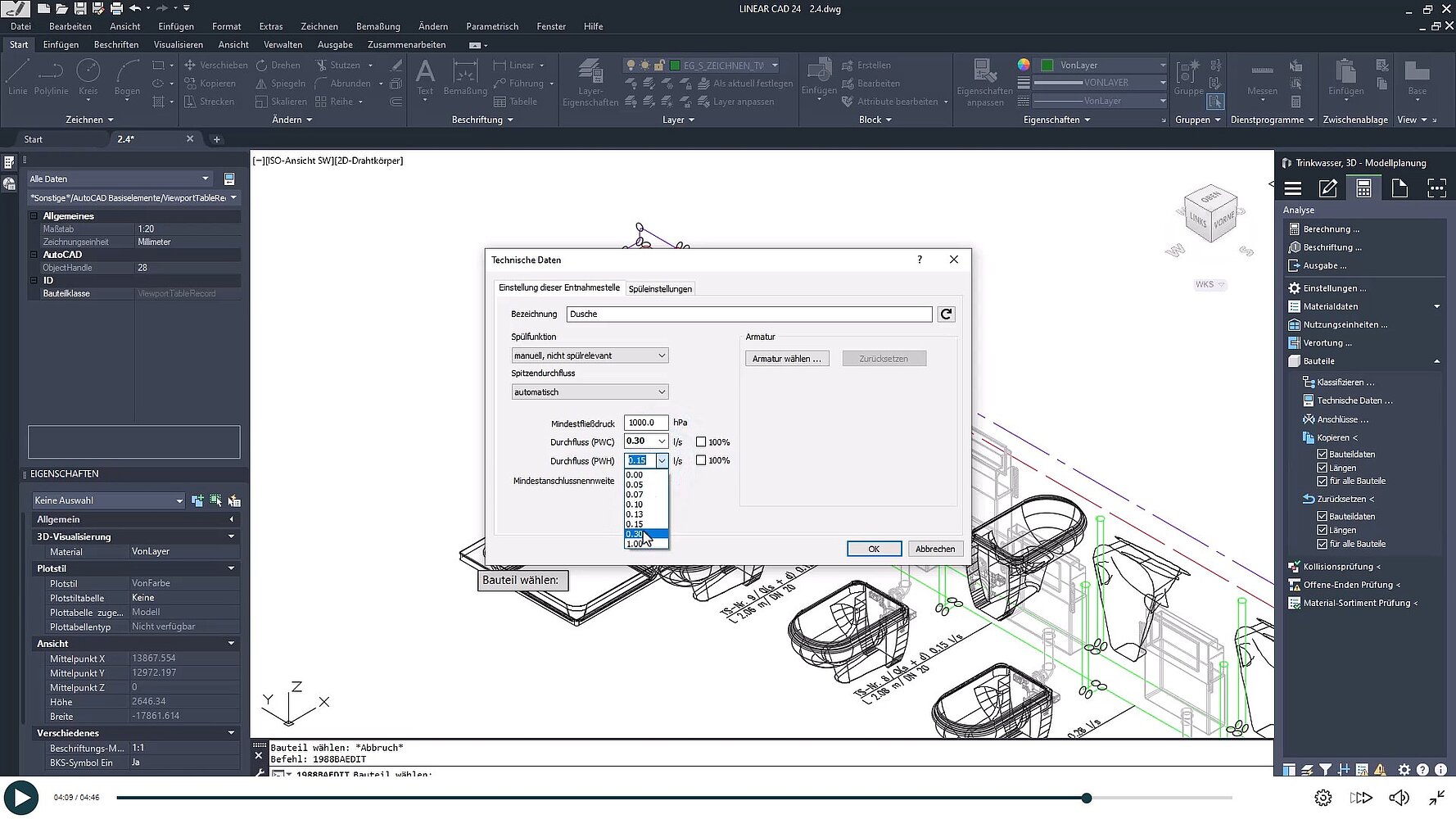Uncheck Längen under Zurücksetzen
This screenshot has width=1456, height=819.
(1322, 530)
